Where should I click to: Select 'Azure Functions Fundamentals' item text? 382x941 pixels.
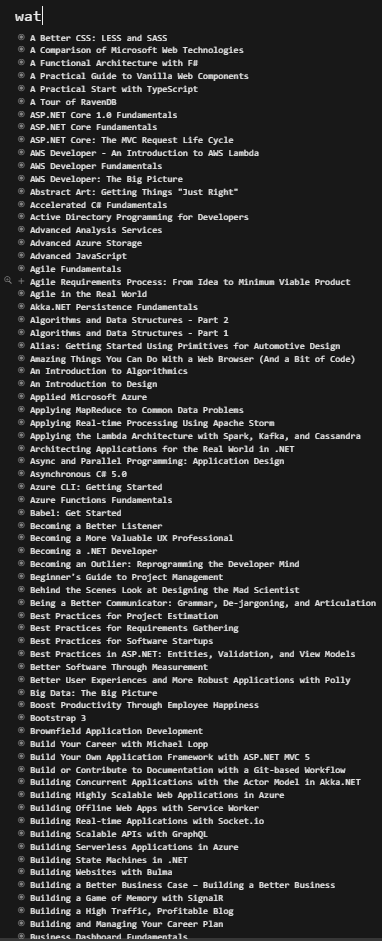click(x=101, y=500)
